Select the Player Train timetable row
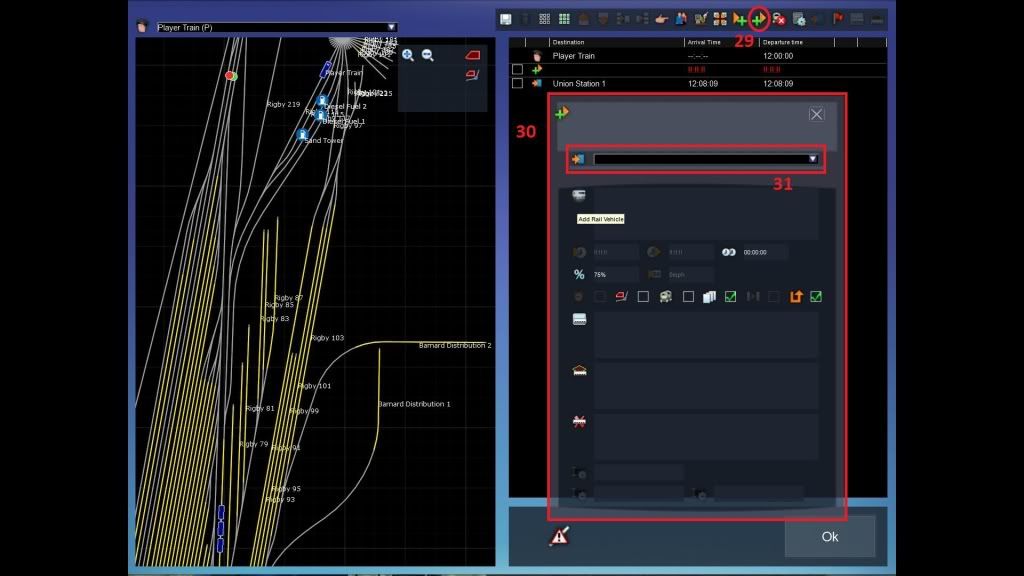The width and height of the screenshot is (1024, 576). (x=698, y=56)
